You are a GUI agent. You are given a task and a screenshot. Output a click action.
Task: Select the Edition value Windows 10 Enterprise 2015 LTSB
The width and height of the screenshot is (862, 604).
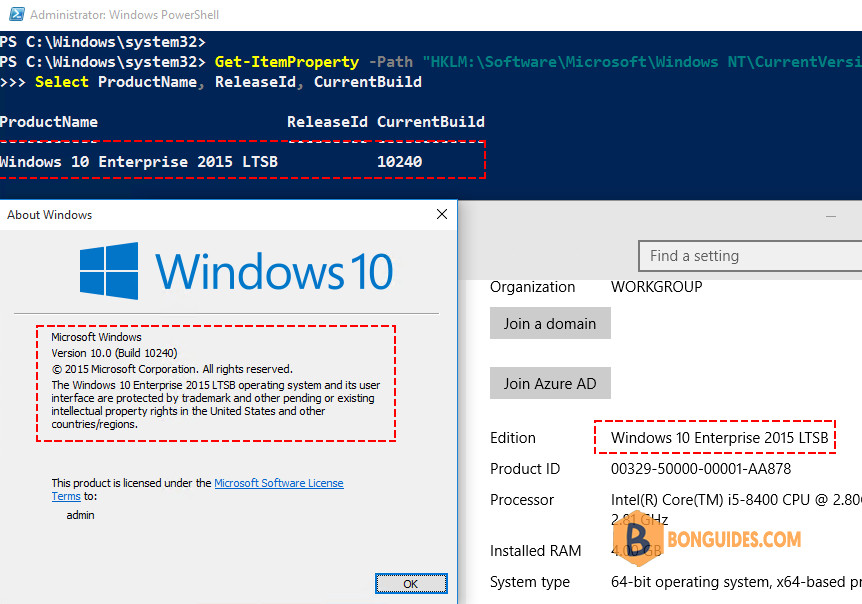point(720,437)
